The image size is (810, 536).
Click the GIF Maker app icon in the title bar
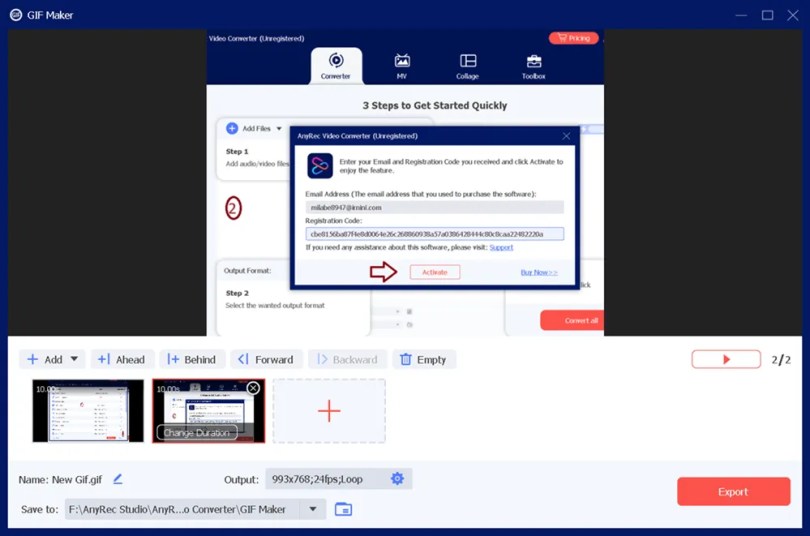(16, 15)
